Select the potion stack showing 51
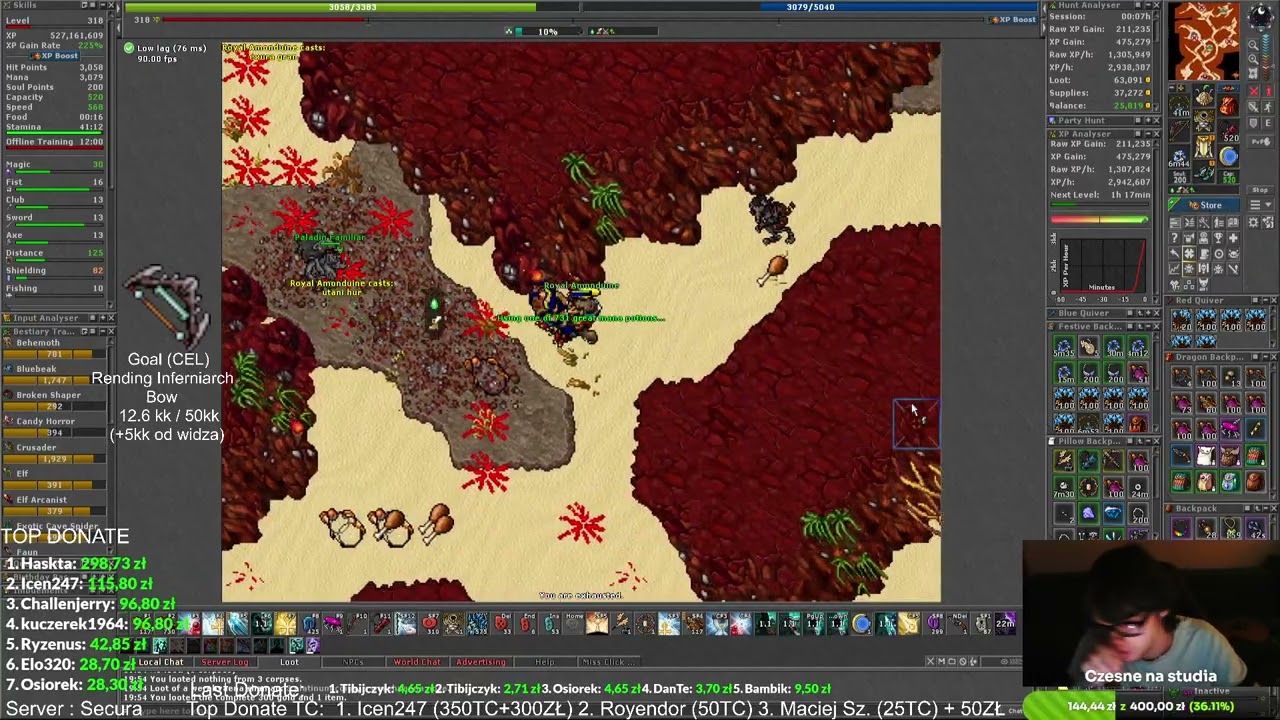 pos(1138,373)
